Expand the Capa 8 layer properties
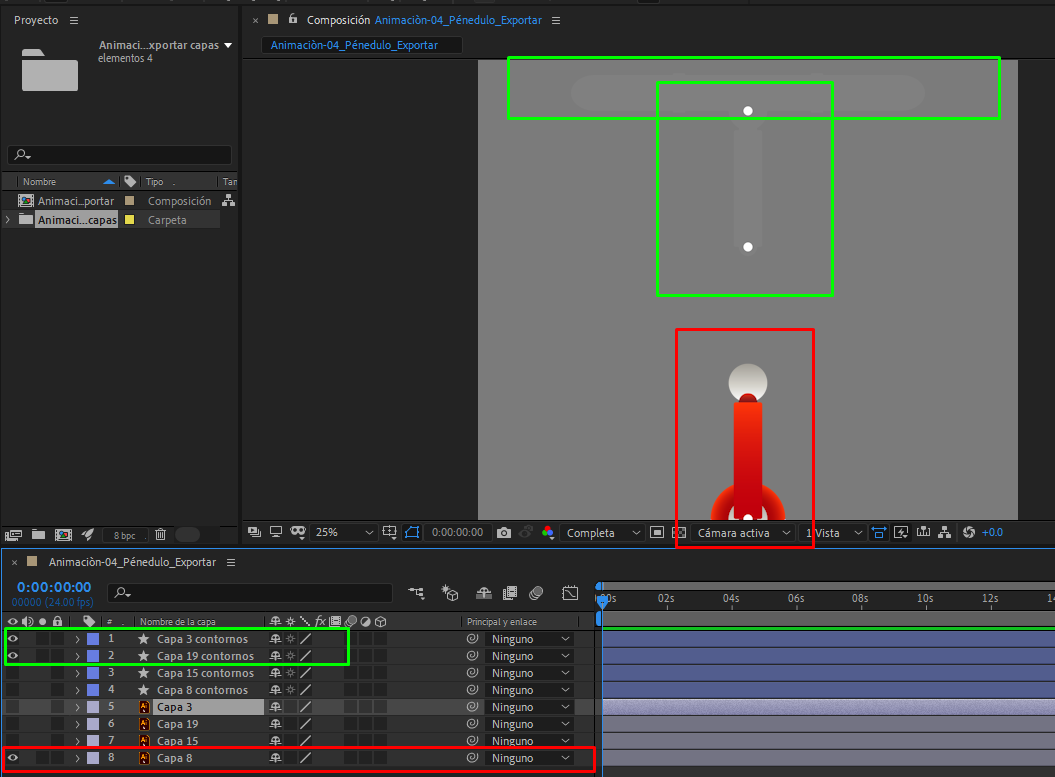 pos(77,757)
